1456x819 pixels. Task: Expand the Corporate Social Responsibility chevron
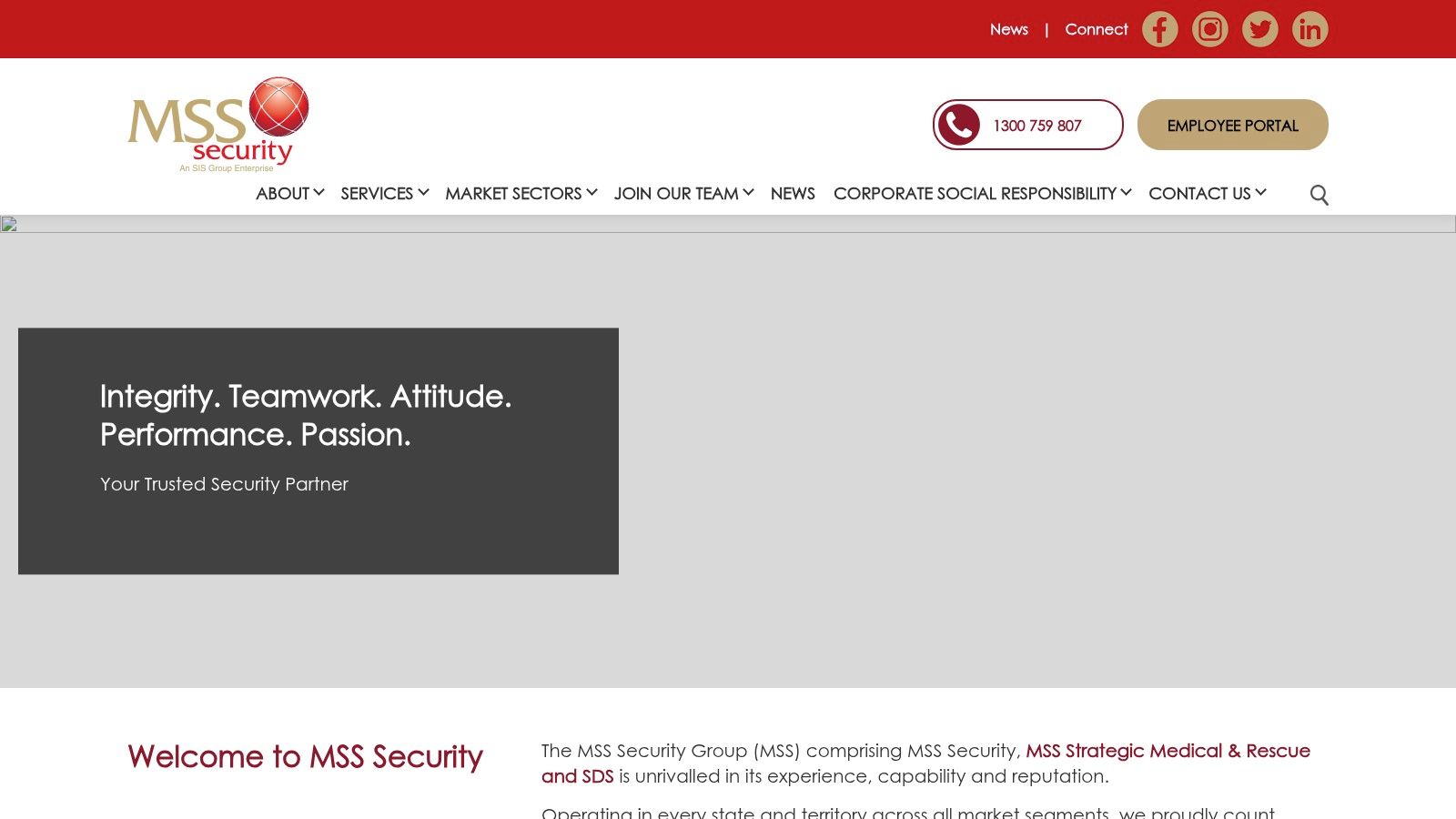pyautogui.click(x=1126, y=192)
